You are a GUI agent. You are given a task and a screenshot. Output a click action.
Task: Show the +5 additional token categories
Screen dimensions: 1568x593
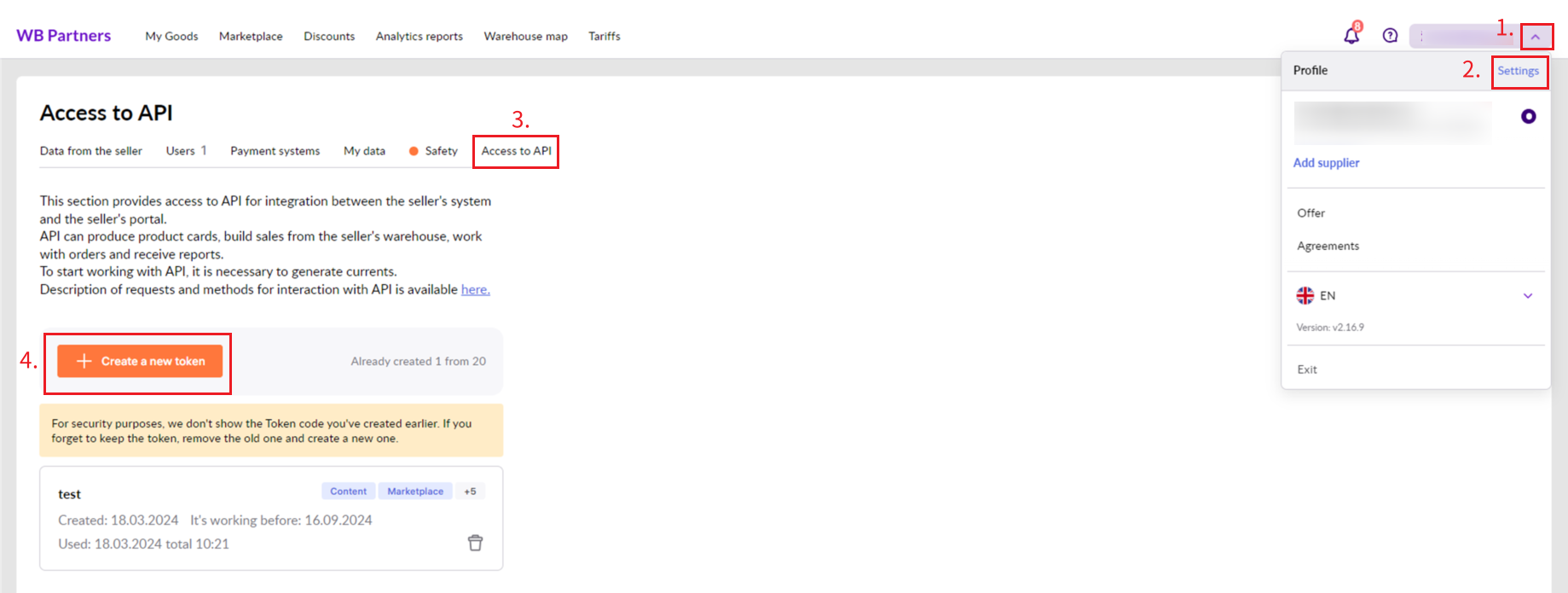[x=470, y=491]
